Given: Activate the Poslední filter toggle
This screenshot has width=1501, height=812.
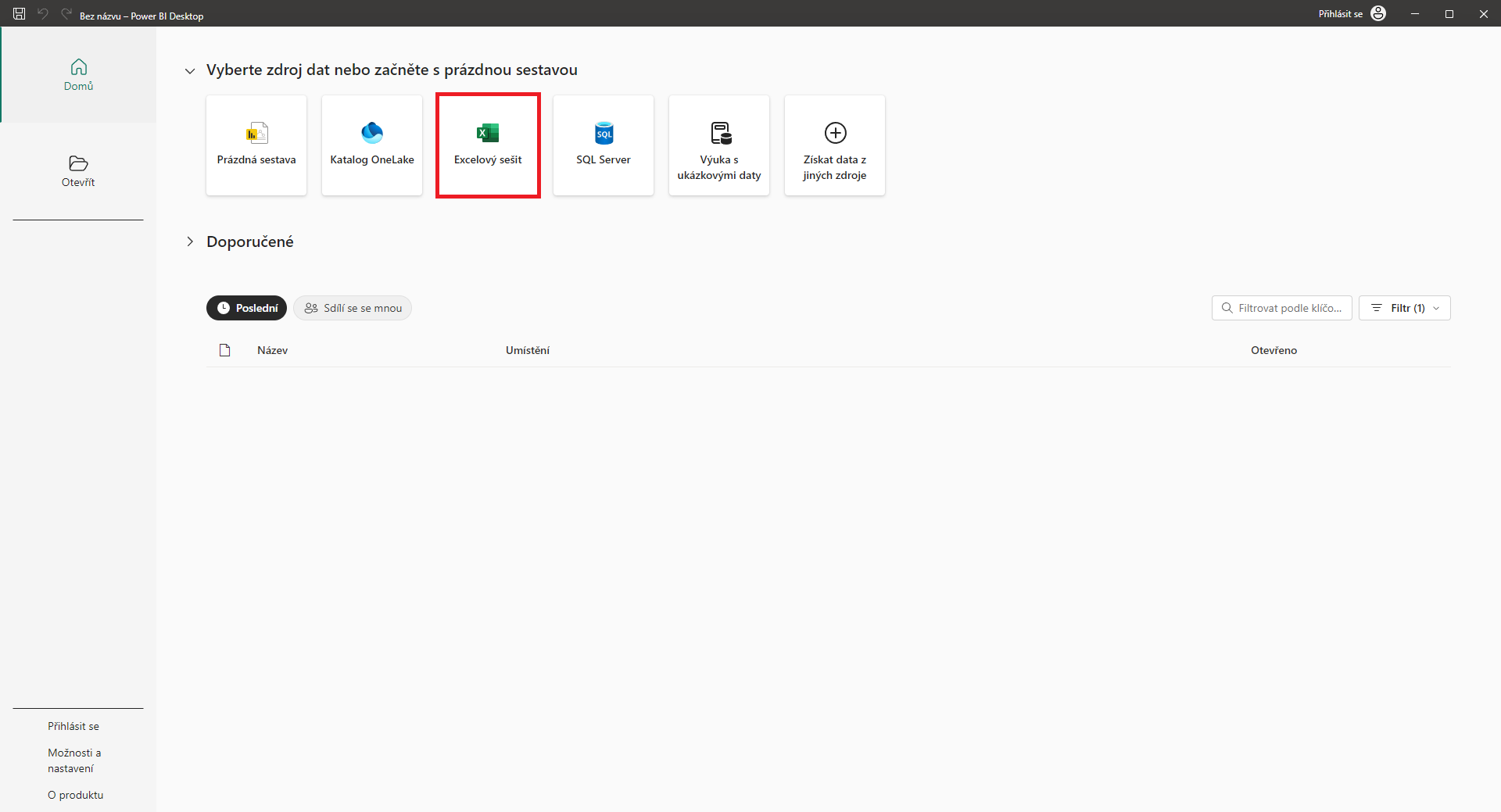Looking at the screenshot, I should pos(246,307).
